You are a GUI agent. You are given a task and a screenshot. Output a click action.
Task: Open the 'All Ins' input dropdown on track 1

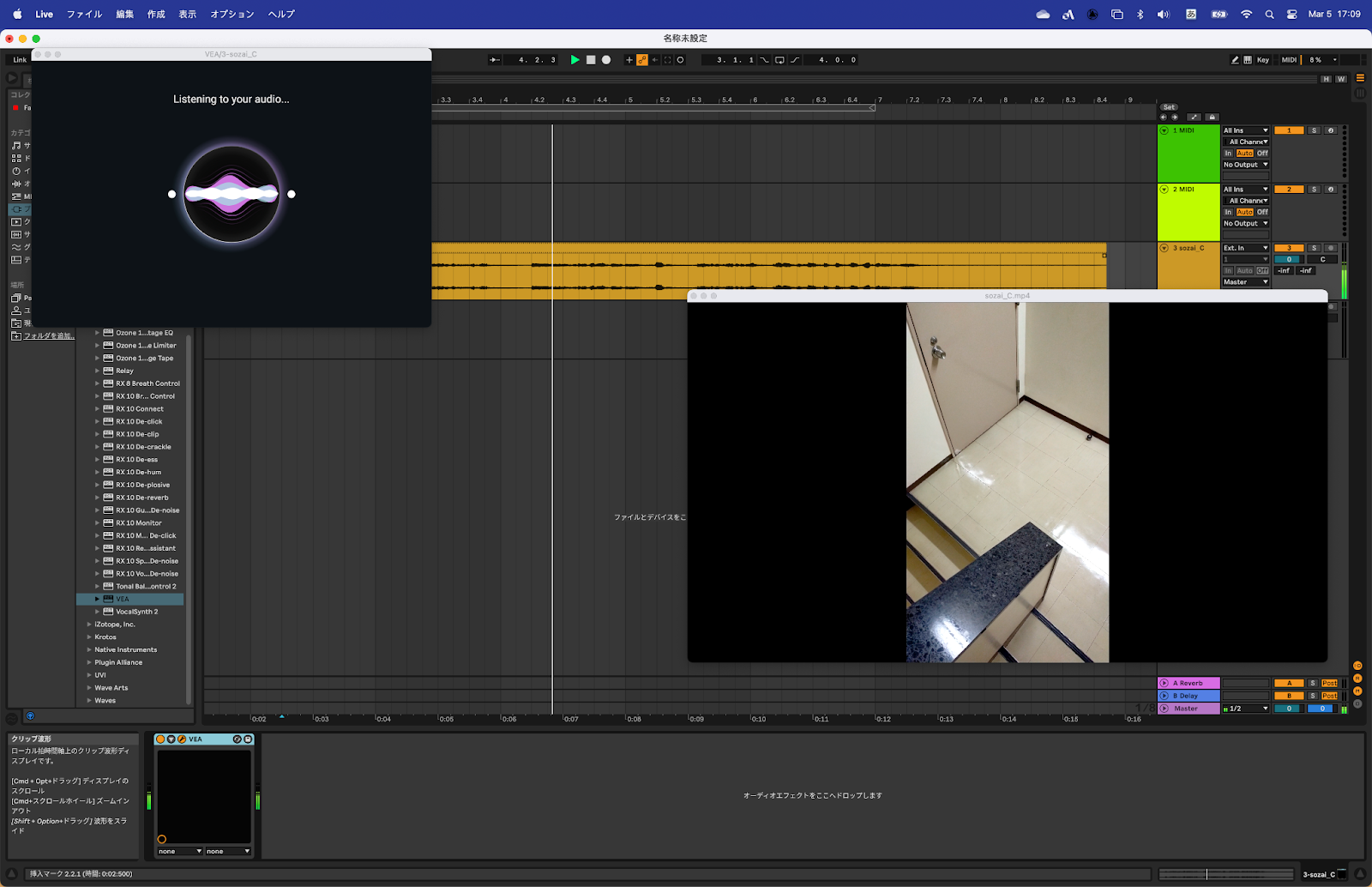pyautogui.click(x=1245, y=130)
